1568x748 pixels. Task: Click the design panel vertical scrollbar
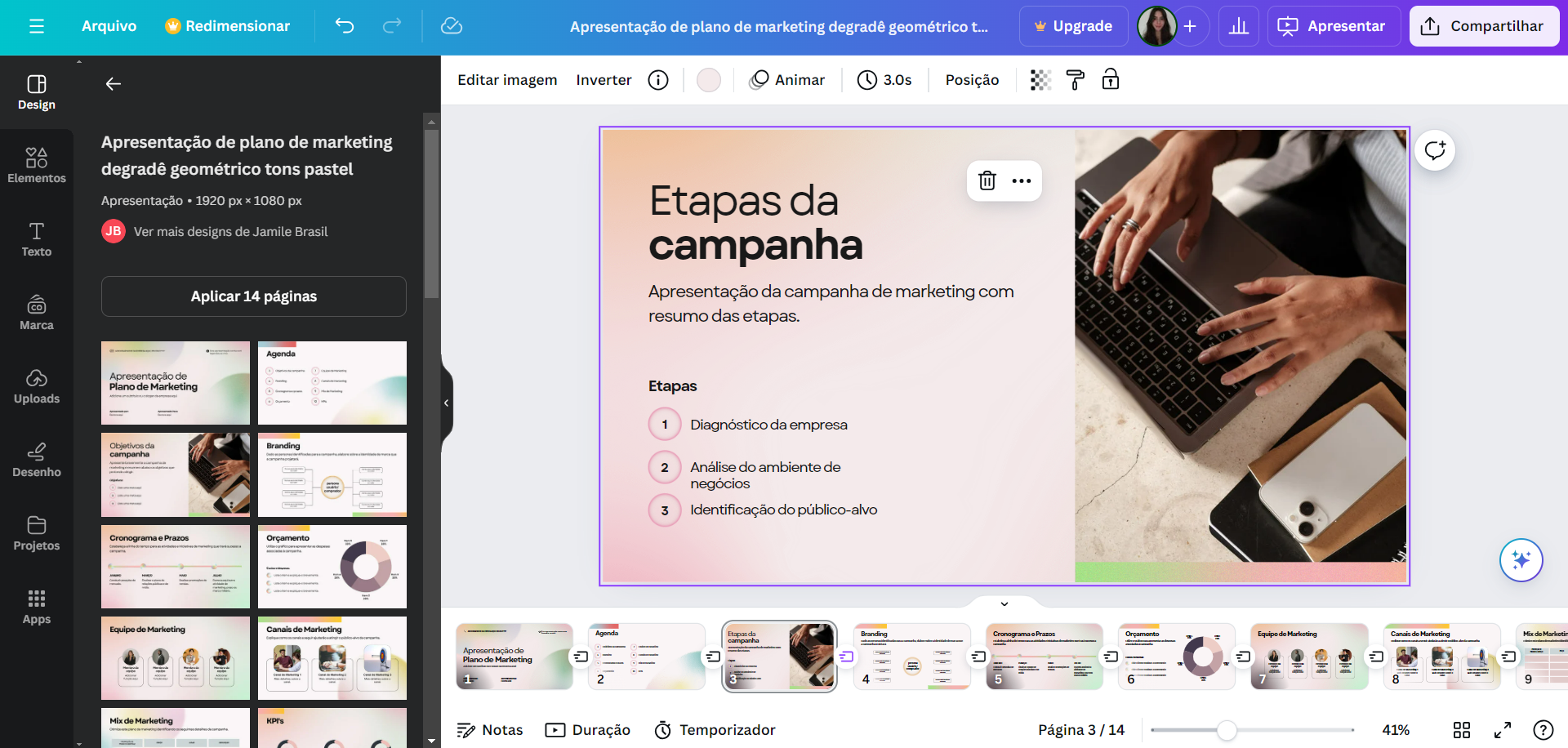click(x=431, y=214)
